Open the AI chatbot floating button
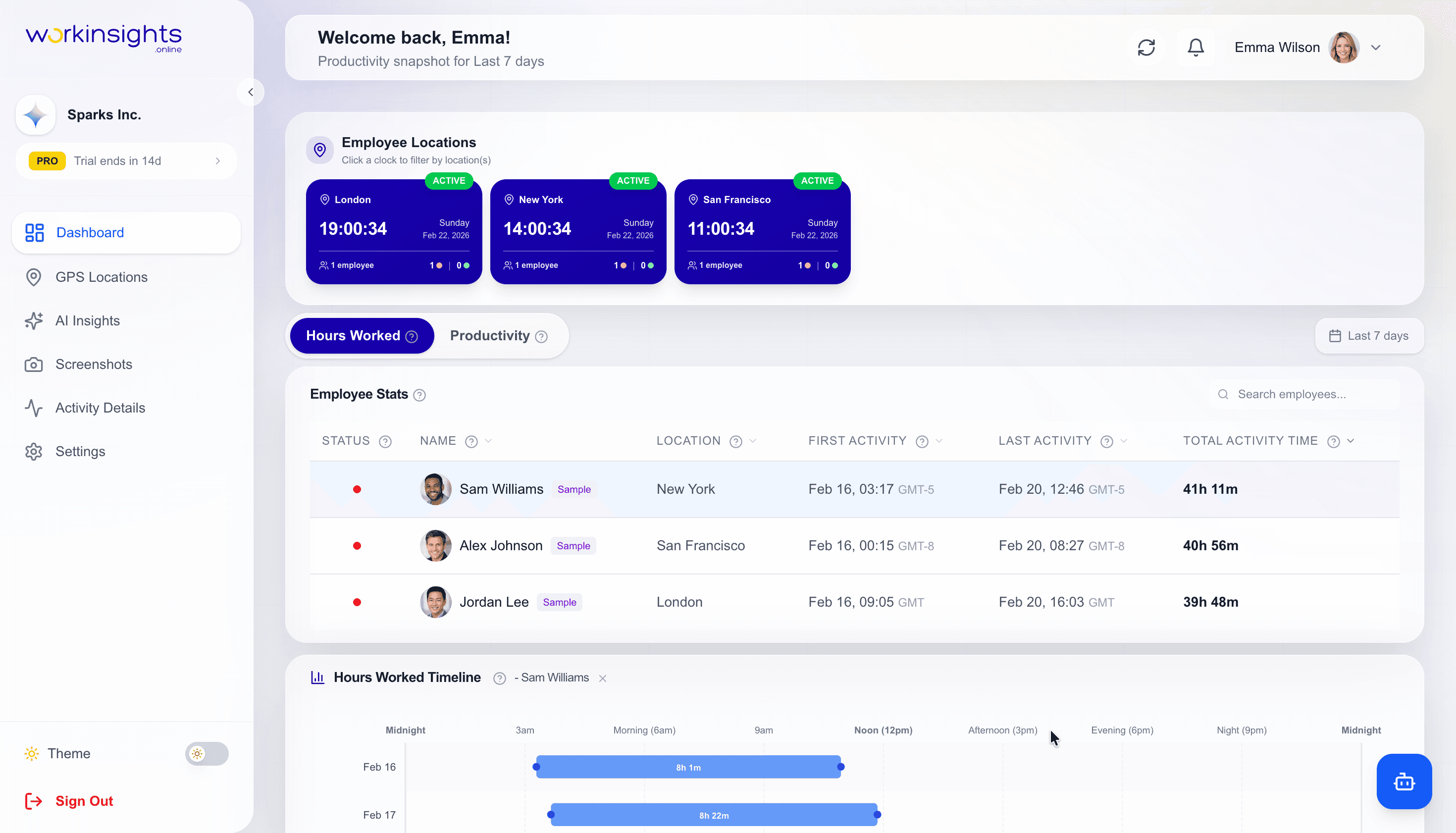The height and width of the screenshot is (833, 1456). click(x=1404, y=781)
